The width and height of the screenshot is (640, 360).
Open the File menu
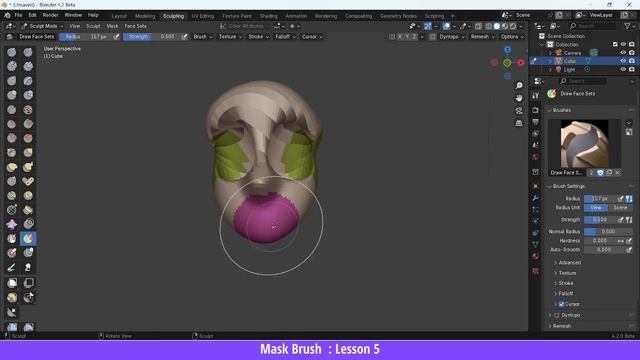(x=18, y=15)
